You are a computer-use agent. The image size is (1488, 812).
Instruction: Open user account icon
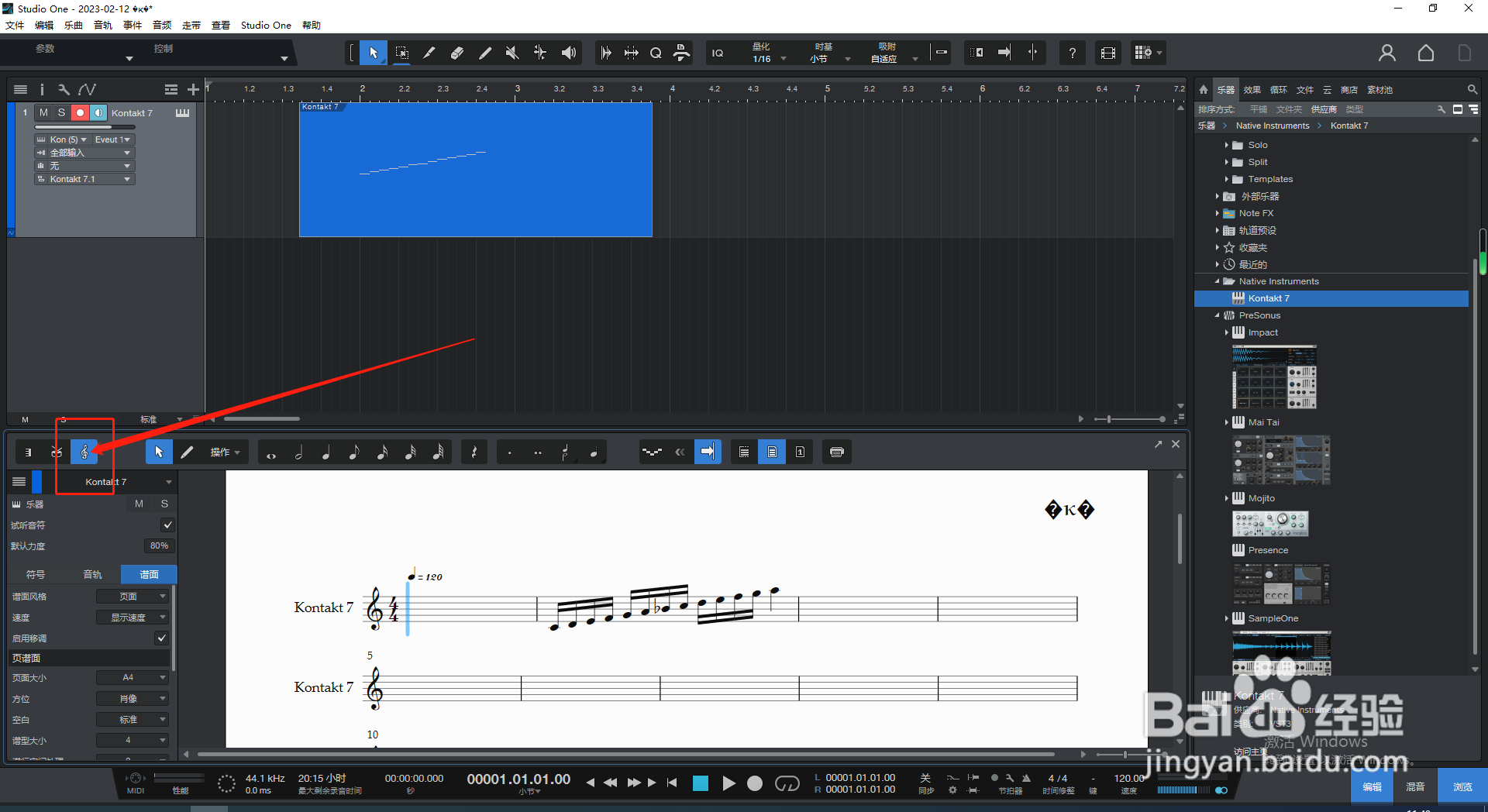click(1386, 53)
